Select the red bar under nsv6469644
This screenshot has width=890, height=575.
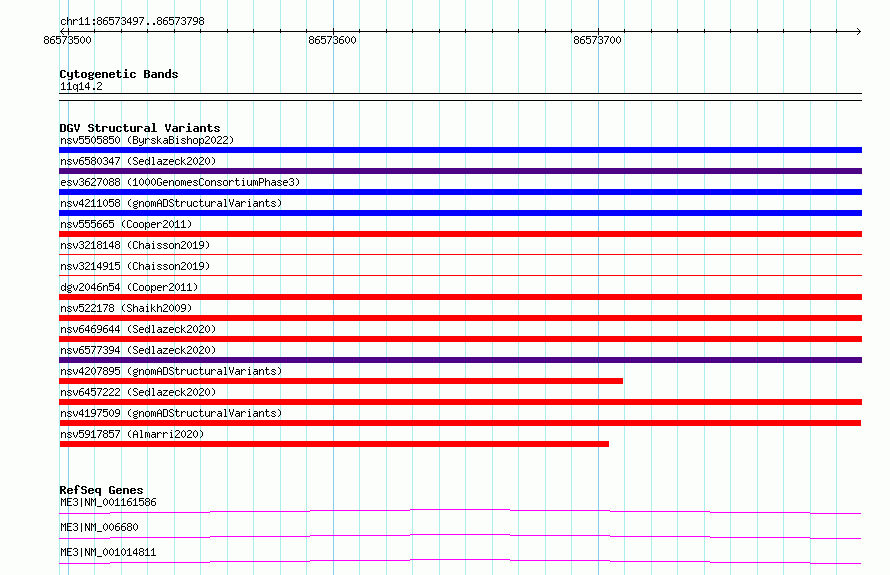[x=460, y=339]
